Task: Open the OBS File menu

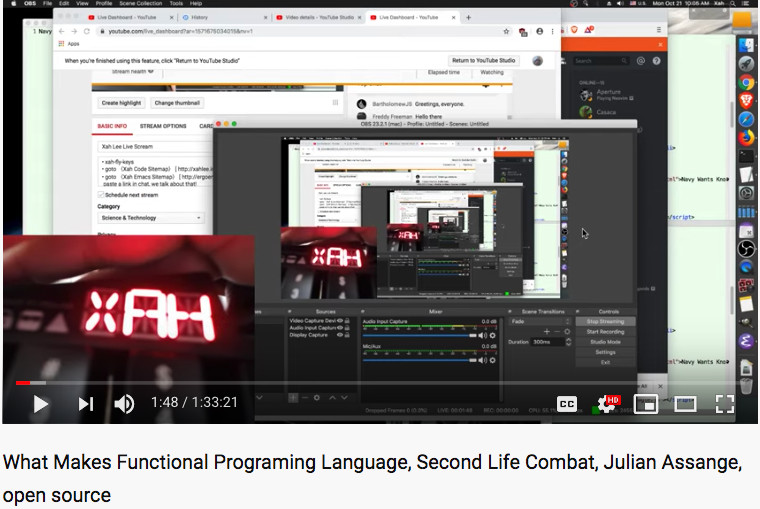Action: (48, 3)
